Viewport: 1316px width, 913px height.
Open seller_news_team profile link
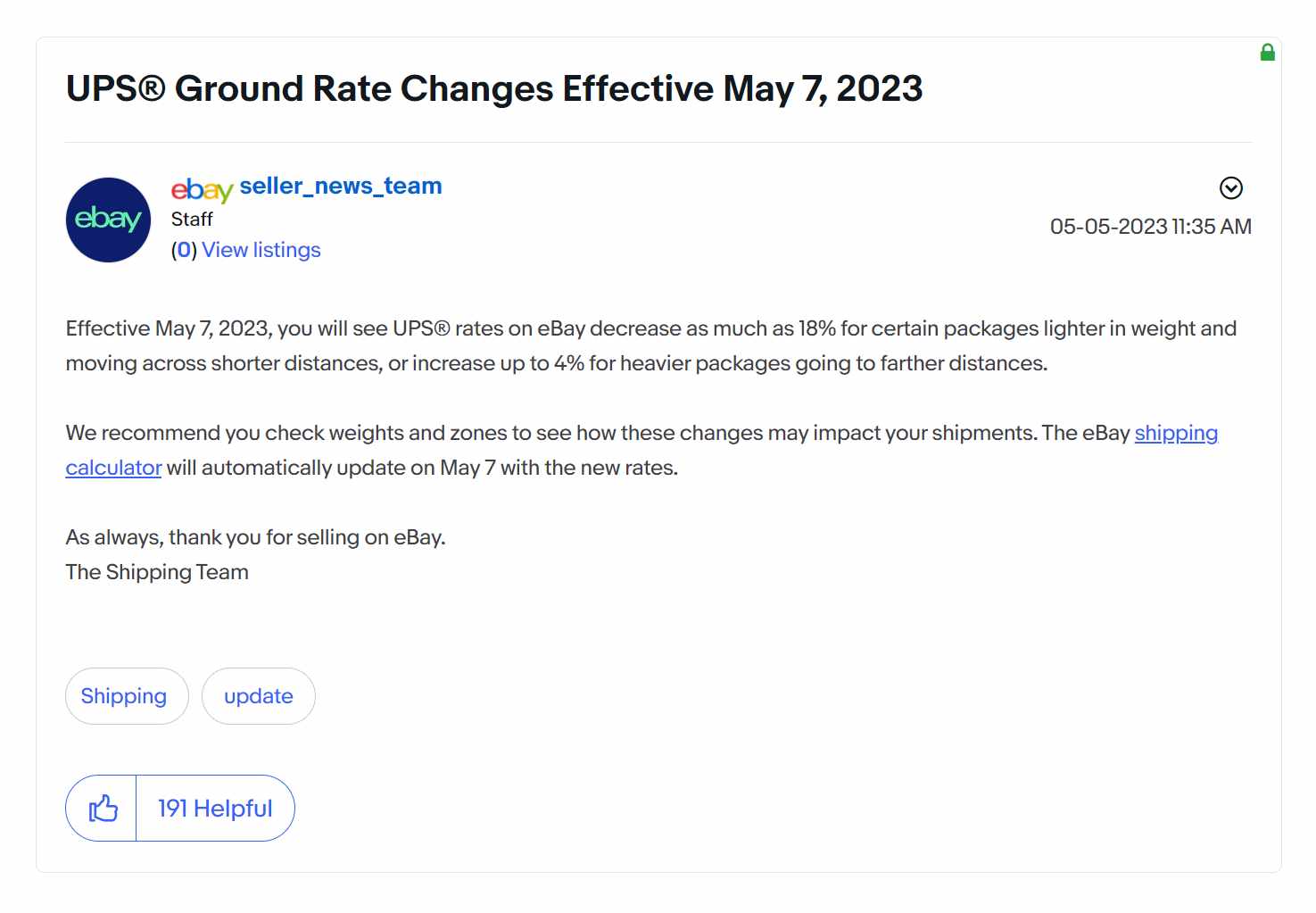pos(341,186)
